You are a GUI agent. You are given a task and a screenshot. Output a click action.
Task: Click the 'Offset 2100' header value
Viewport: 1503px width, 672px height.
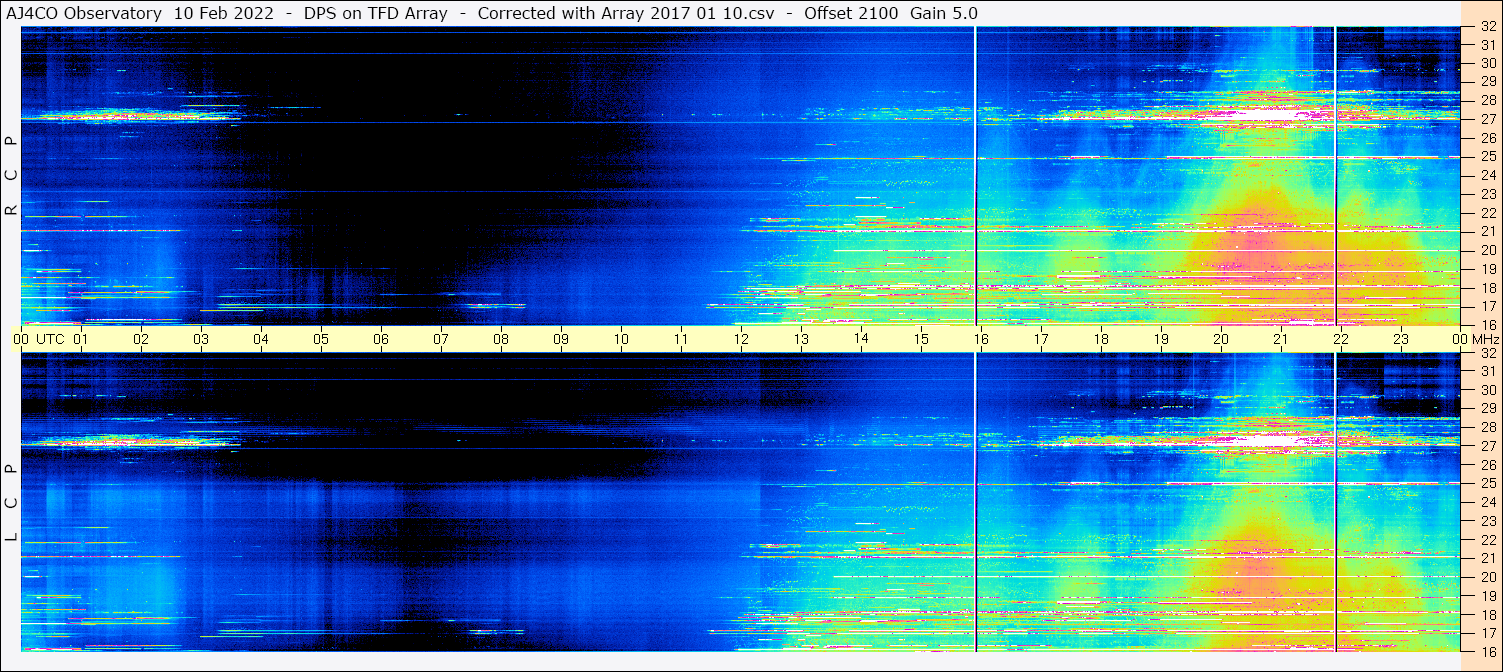851,13
